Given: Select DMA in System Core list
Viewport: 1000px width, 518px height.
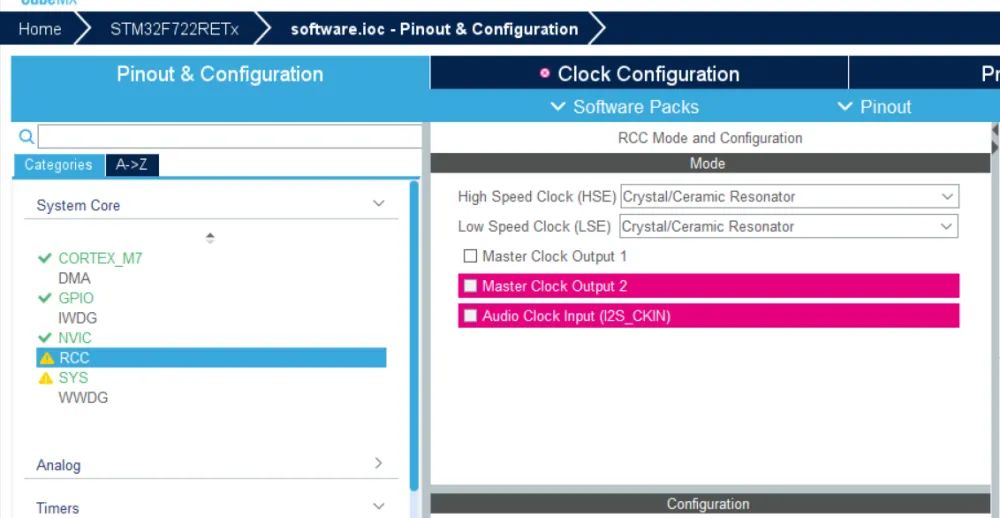Looking at the screenshot, I should click(x=74, y=278).
